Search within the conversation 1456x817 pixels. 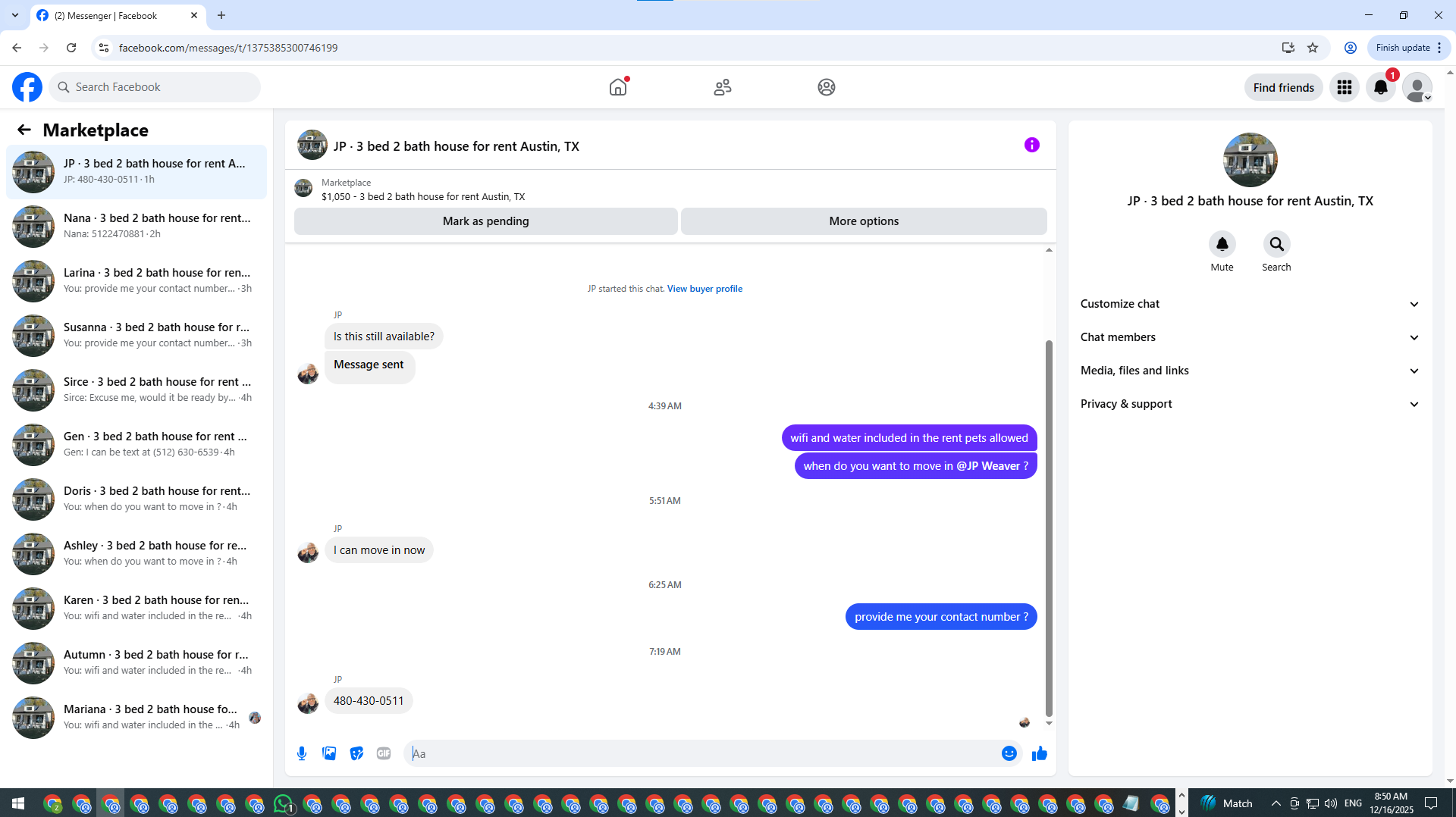click(x=1276, y=244)
